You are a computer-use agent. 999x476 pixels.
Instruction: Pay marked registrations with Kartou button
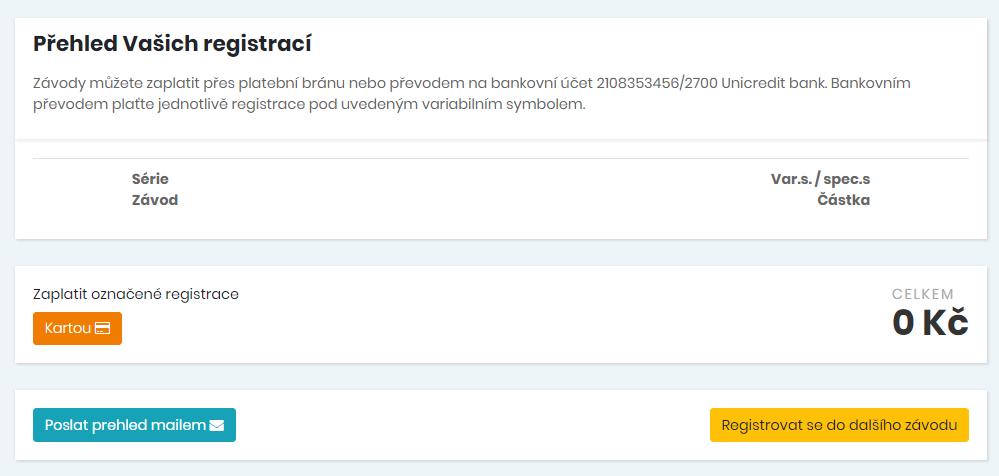coord(77,329)
